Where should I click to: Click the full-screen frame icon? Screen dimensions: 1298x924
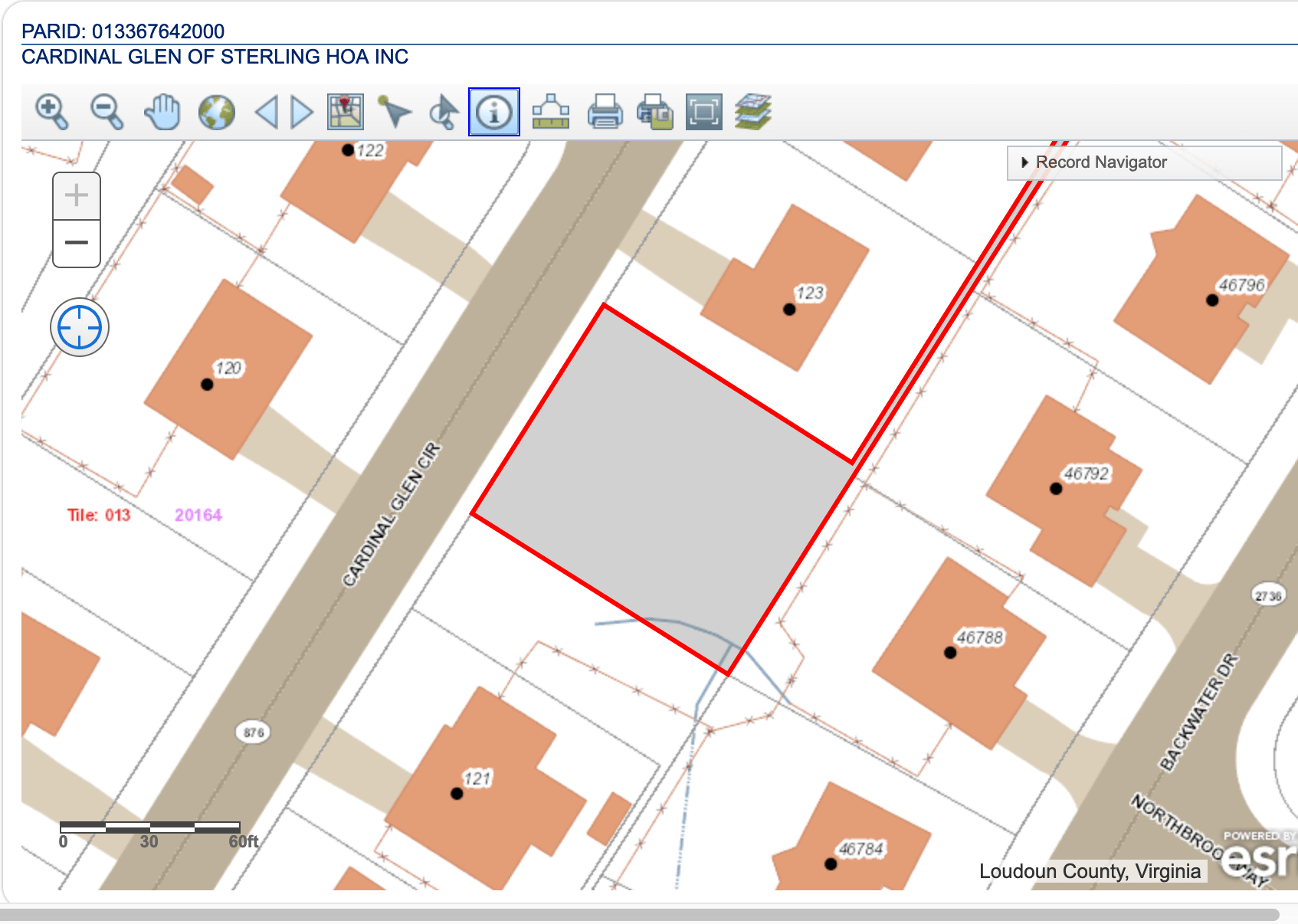(703, 112)
